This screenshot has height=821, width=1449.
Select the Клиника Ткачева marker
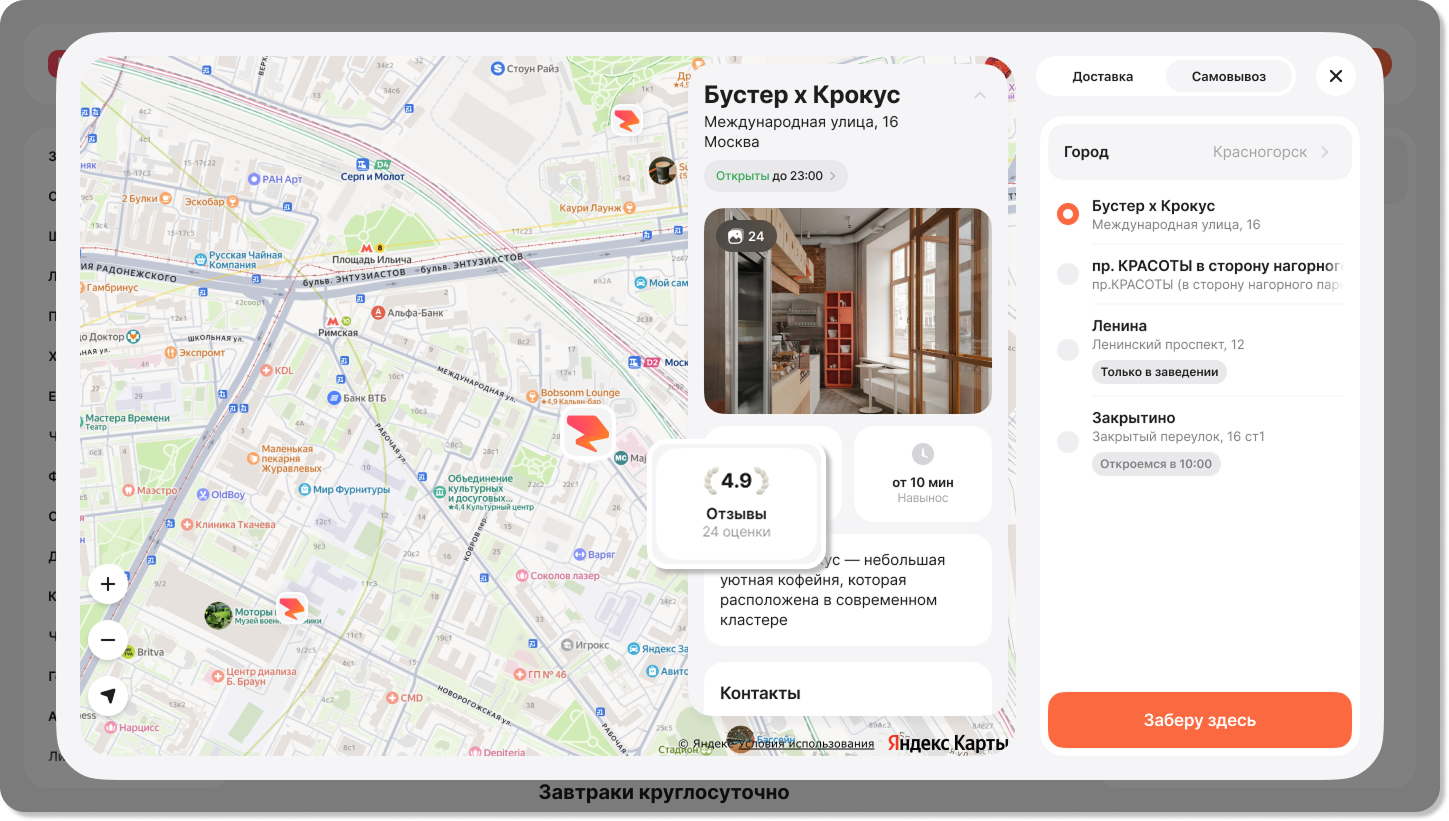(185, 524)
